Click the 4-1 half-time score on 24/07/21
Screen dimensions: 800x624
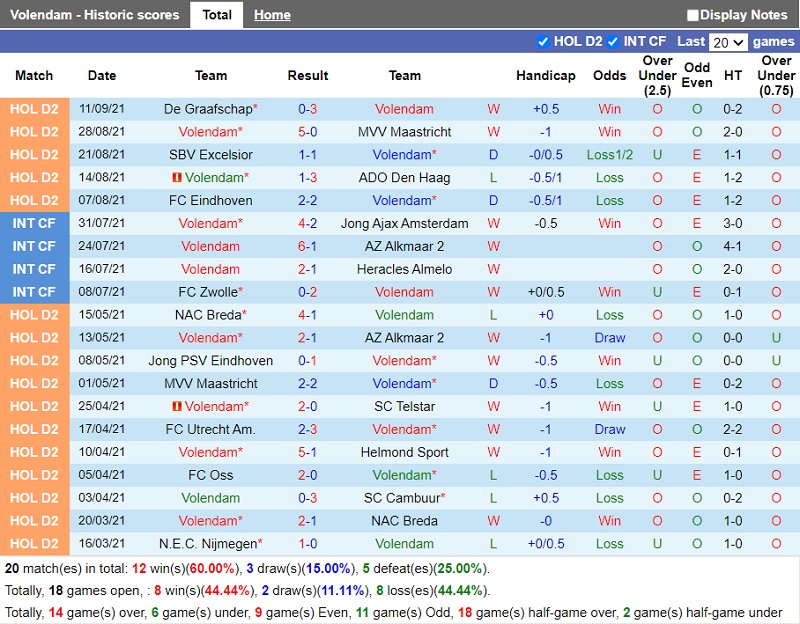(733, 246)
